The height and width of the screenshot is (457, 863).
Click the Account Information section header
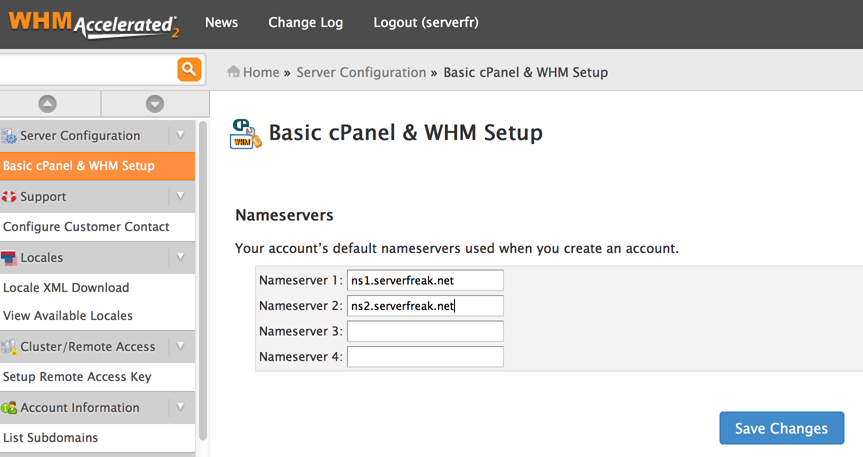pos(97,408)
